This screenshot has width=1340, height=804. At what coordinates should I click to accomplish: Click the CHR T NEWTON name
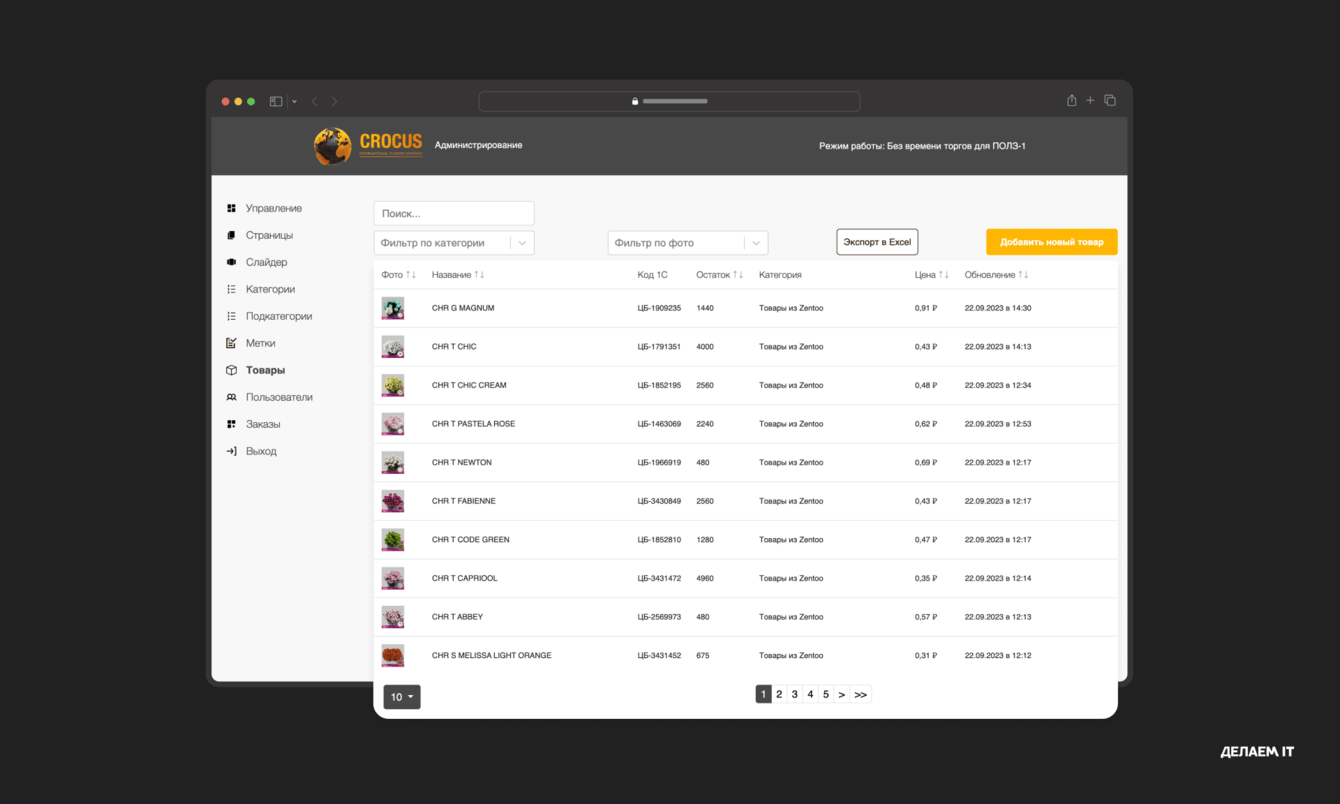click(462, 463)
